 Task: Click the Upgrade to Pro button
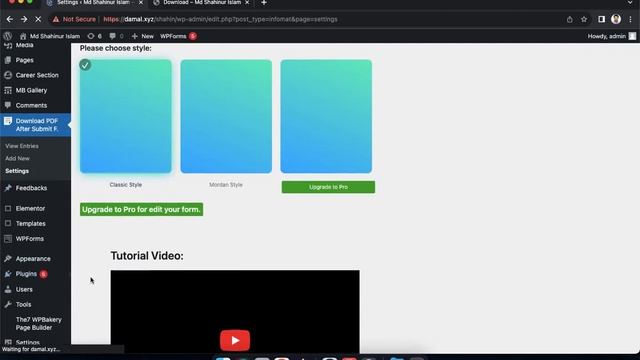coord(328,187)
